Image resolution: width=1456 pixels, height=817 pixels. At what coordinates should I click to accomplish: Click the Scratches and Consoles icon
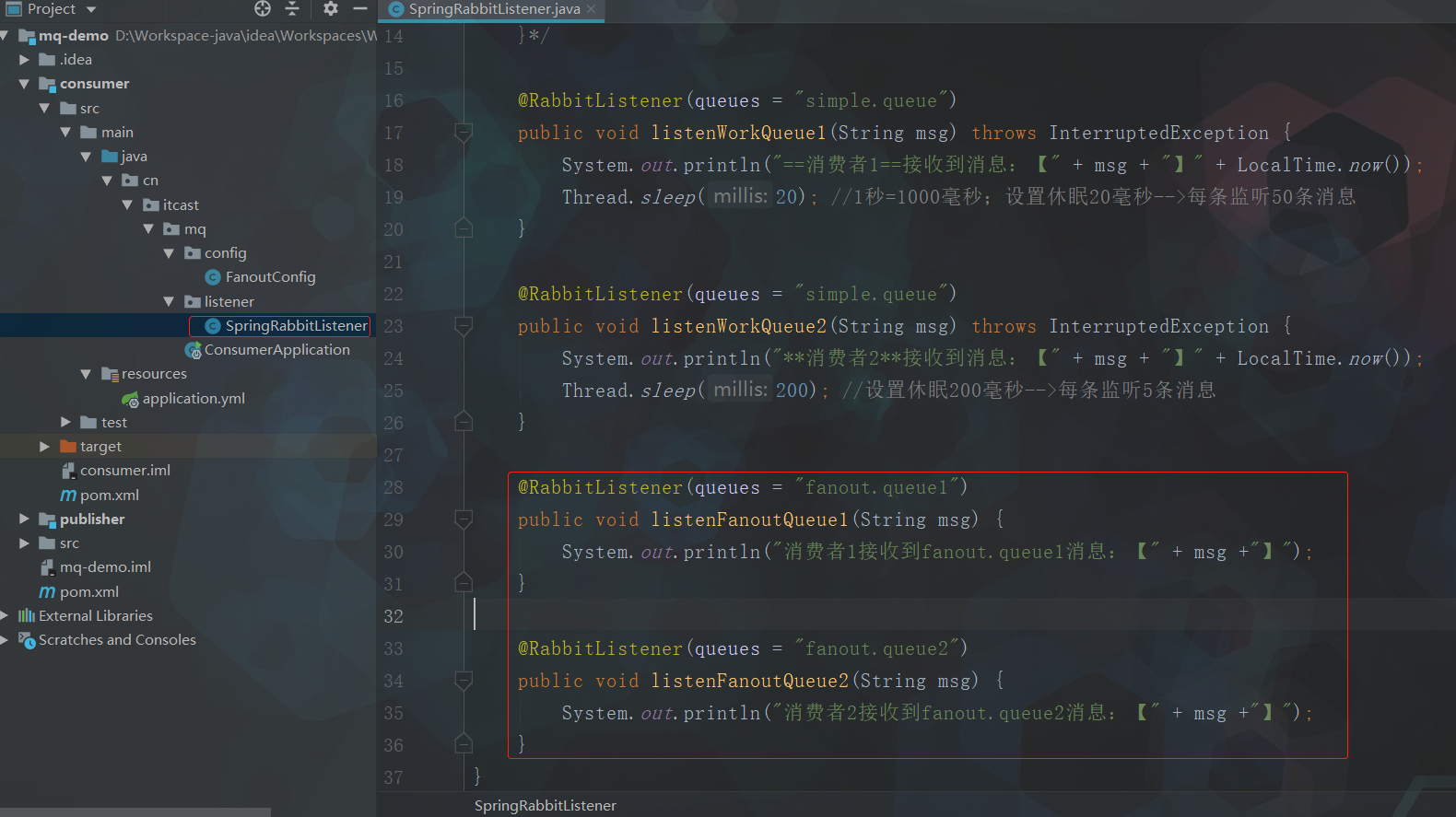pyautogui.click(x=27, y=639)
